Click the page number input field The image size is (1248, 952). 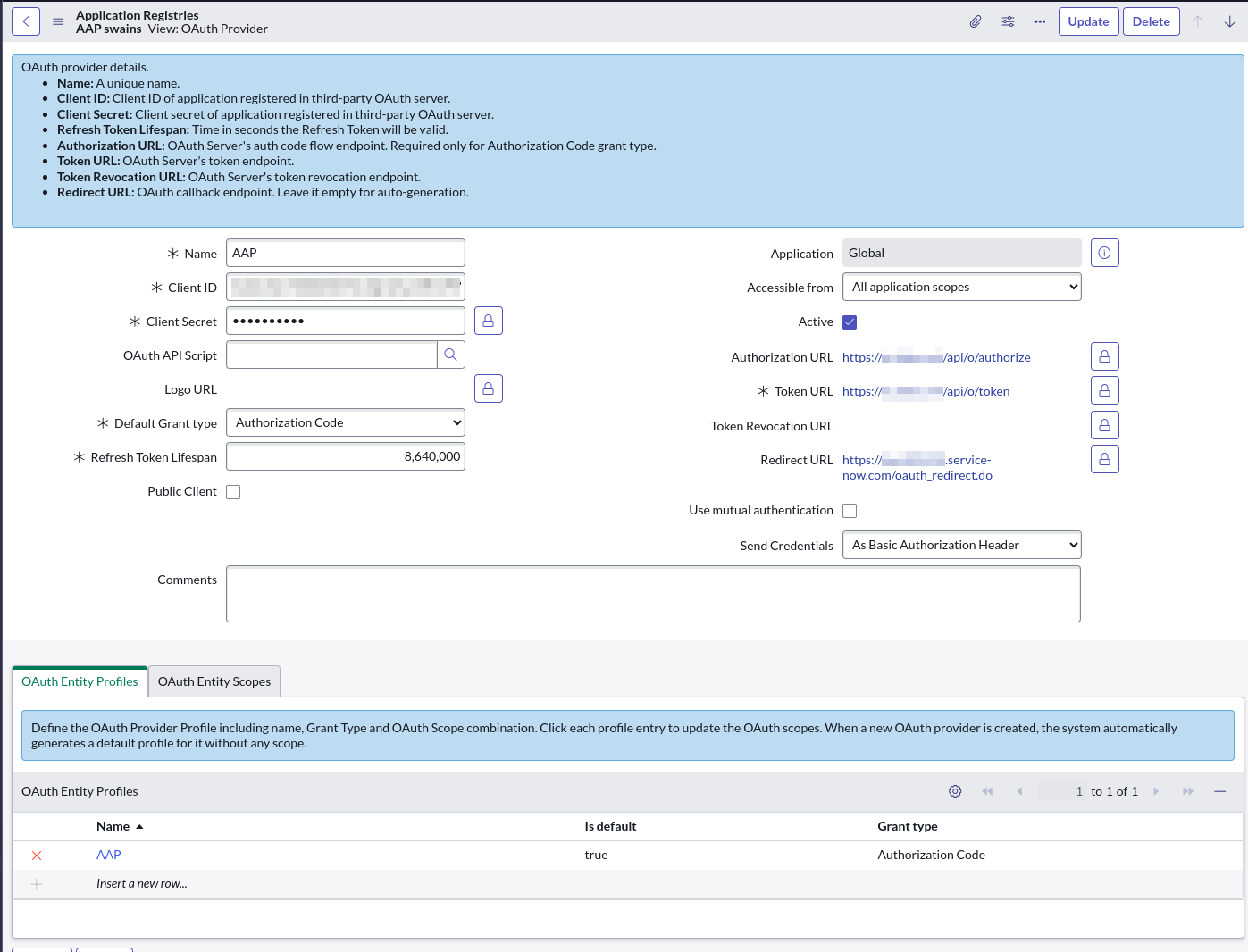[x=1062, y=791]
